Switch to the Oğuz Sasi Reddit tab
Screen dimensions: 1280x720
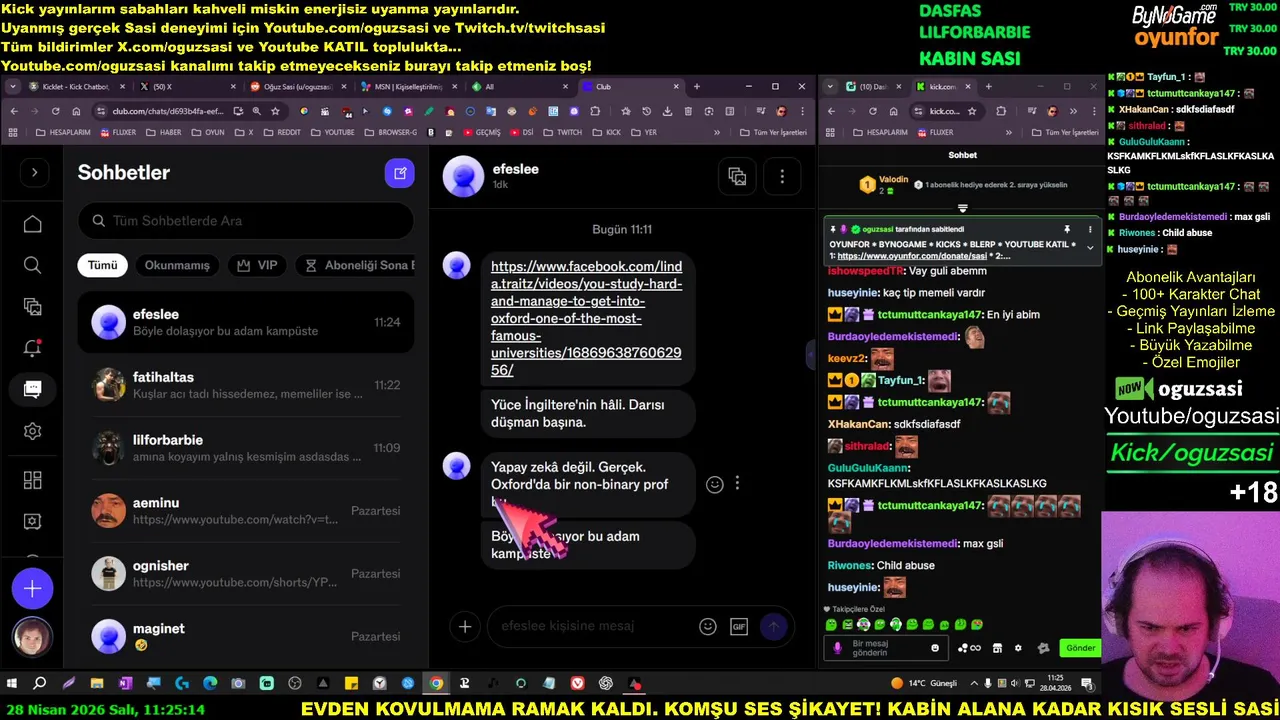pyautogui.click(x=298, y=87)
